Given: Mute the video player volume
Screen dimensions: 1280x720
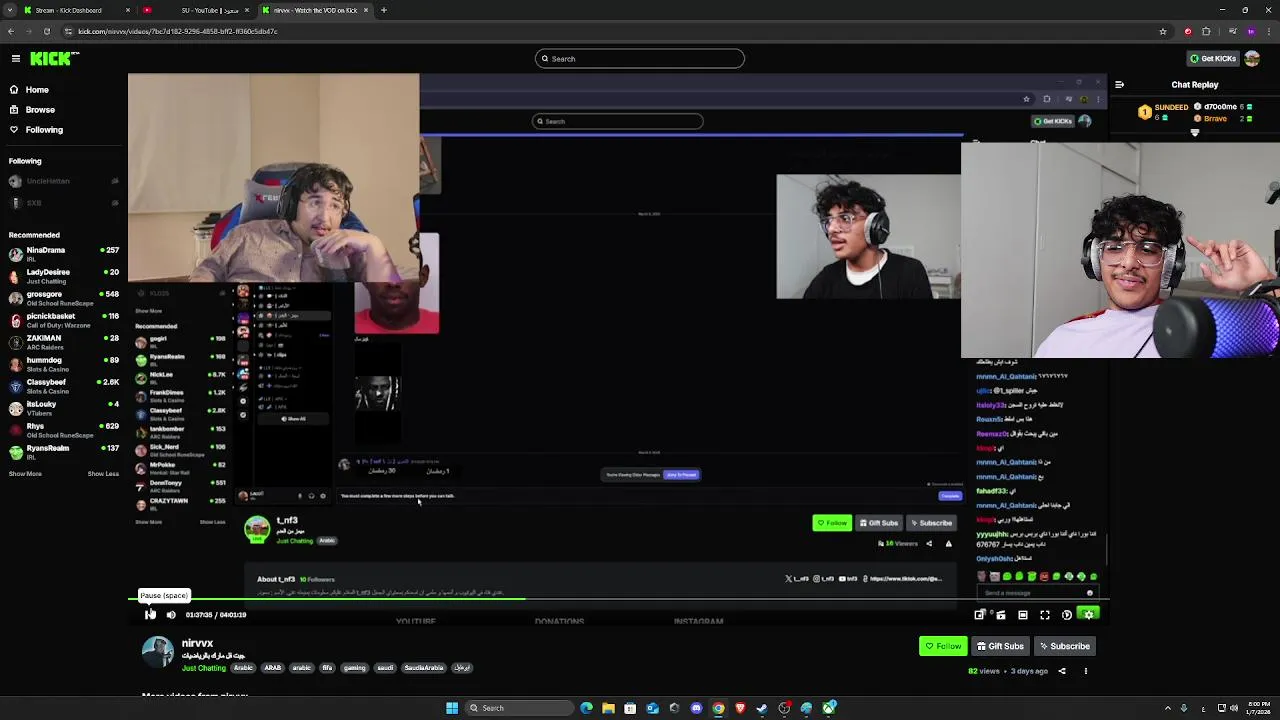Looking at the screenshot, I should pos(171,615).
